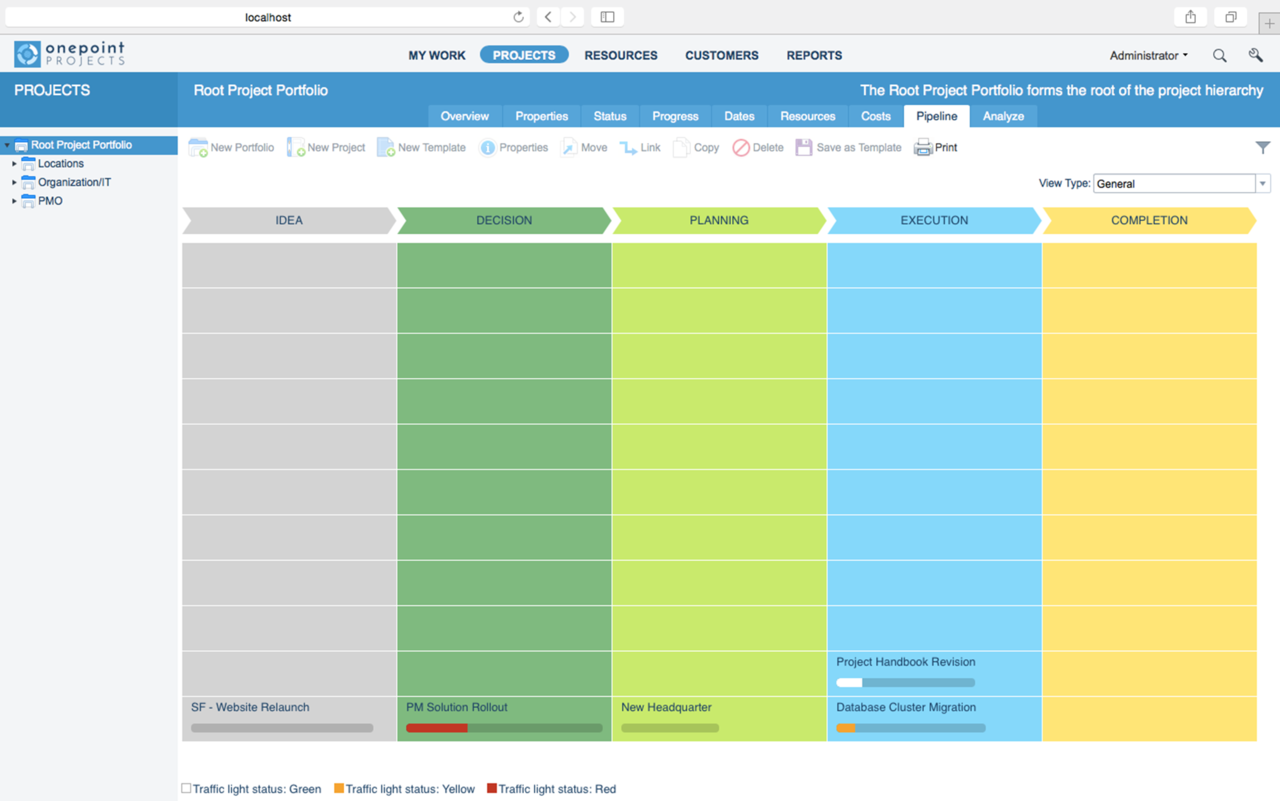Click the COMPLETION pipeline stage header
Viewport: 1280px width, 801px height.
(1149, 220)
